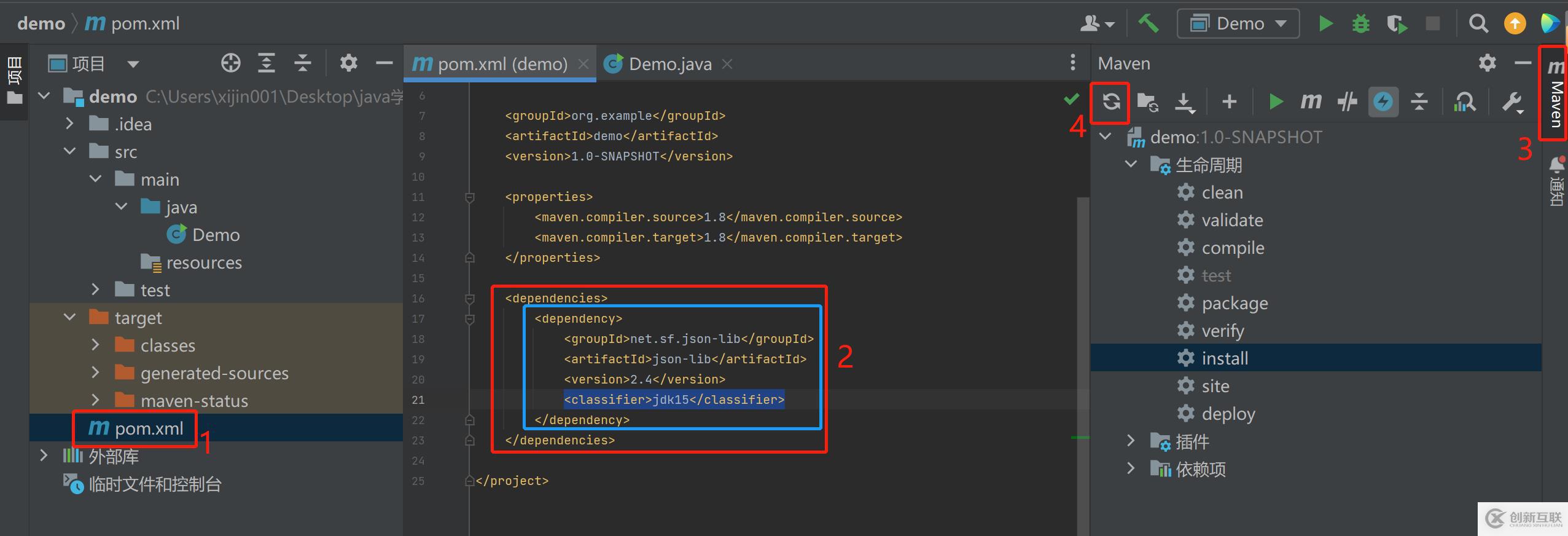Select Opened File target icon in project panel
1568x536 pixels.
[x=230, y=63]
